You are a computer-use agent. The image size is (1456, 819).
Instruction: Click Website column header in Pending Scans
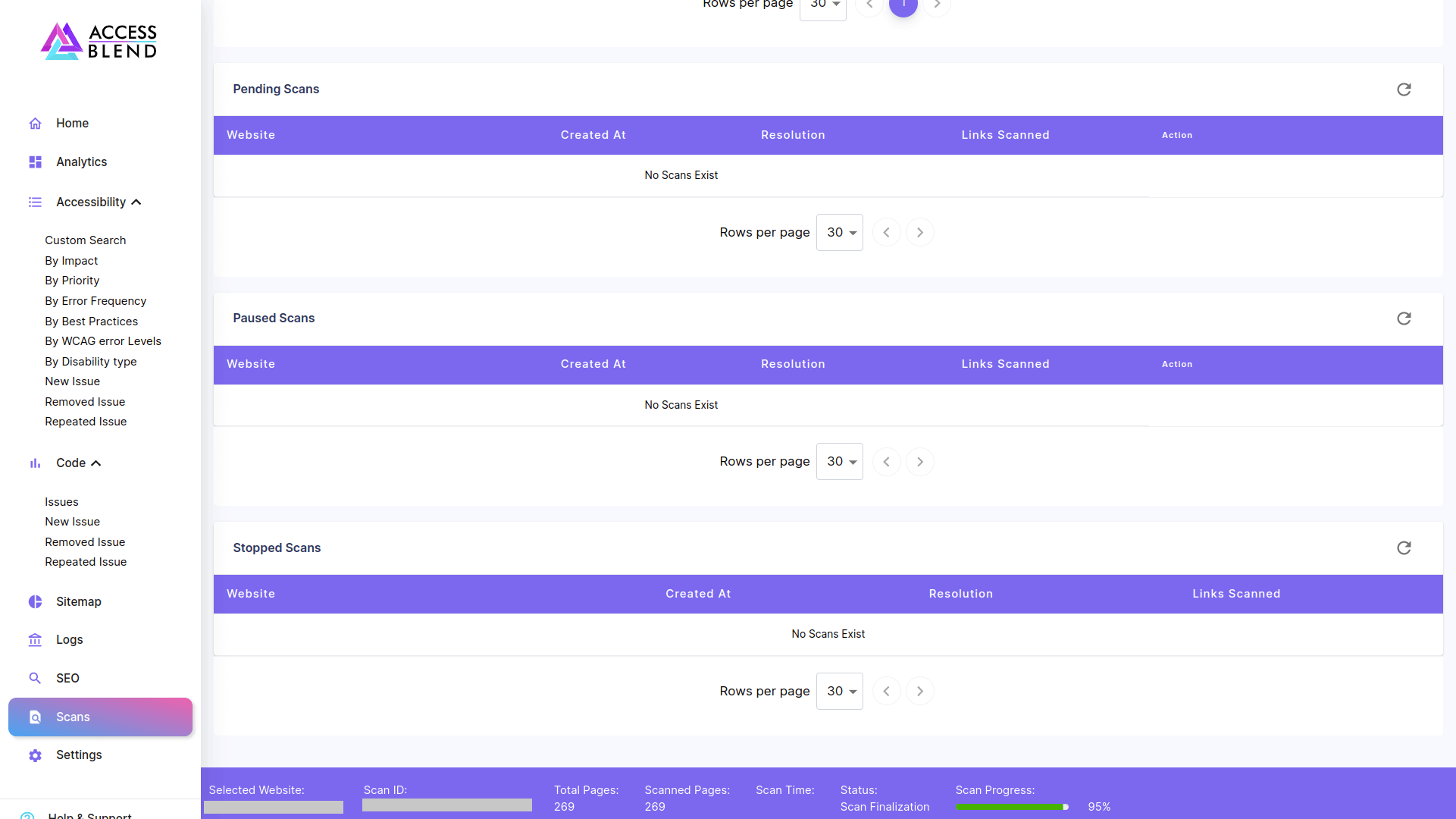click(251, 135)
